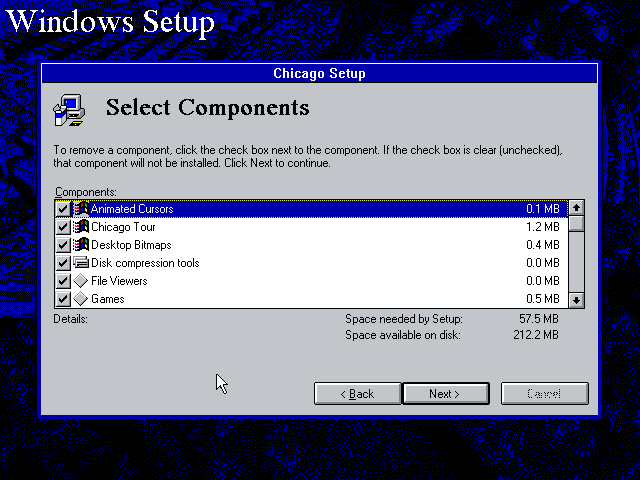The height and width of the screenshot is (480, 640).
Task: Click the Next button to continue
Action: 446,393
